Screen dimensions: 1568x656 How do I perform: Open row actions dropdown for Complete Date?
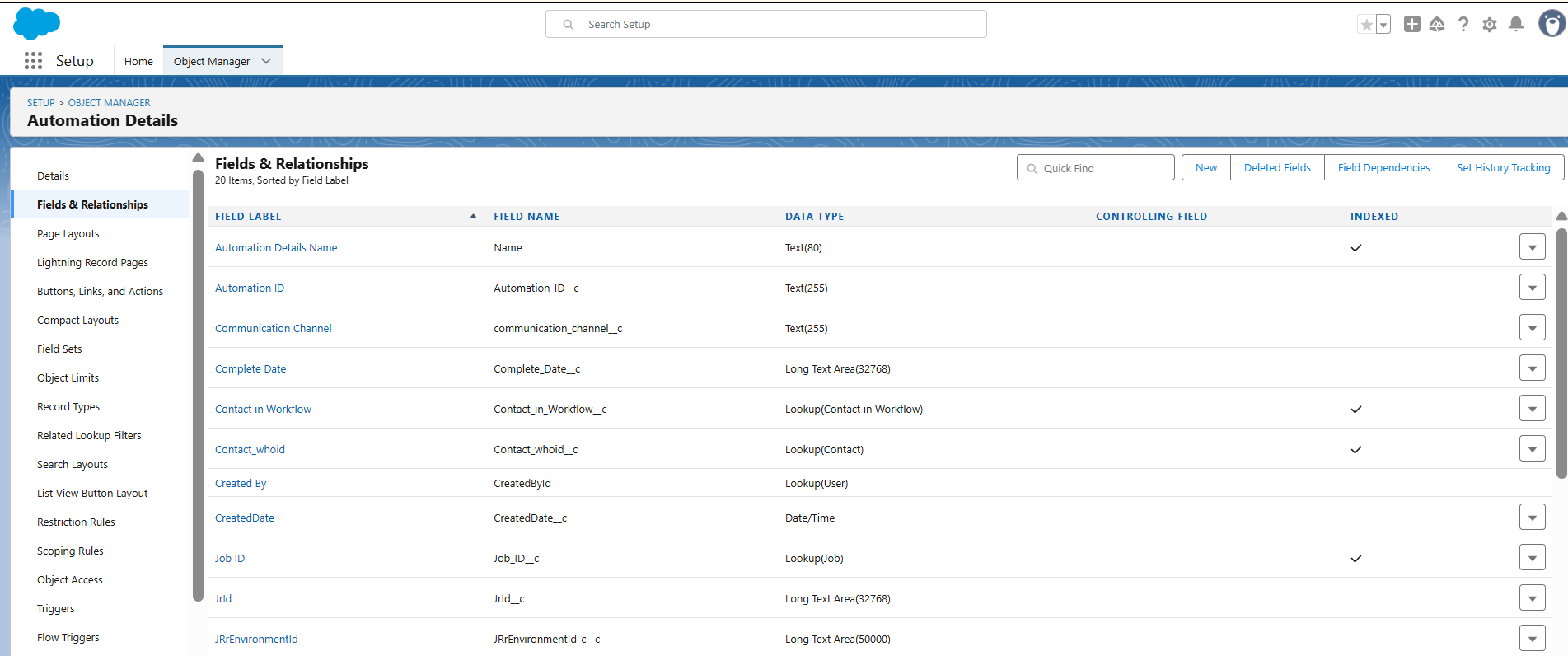point(1533,368)
